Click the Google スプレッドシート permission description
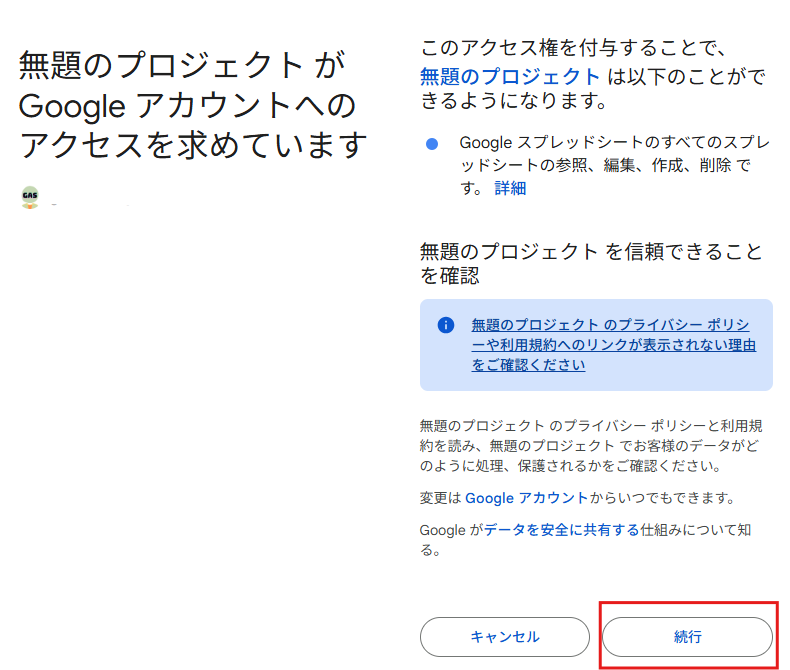The height and width of the screenshot is (670, 790). (615, 165)
